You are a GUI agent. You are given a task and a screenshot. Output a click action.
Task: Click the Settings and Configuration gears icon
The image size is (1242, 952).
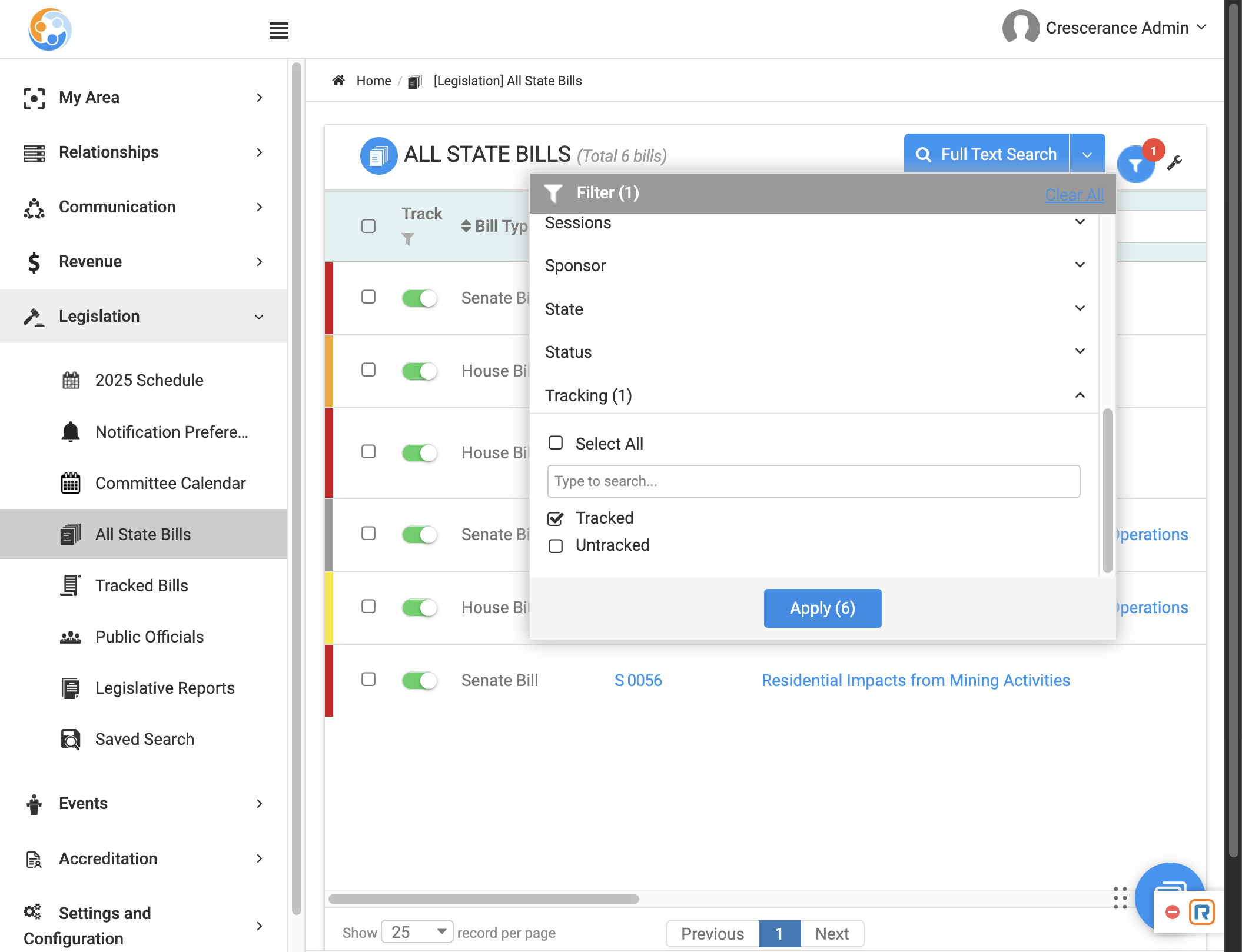tap(33, 912)
